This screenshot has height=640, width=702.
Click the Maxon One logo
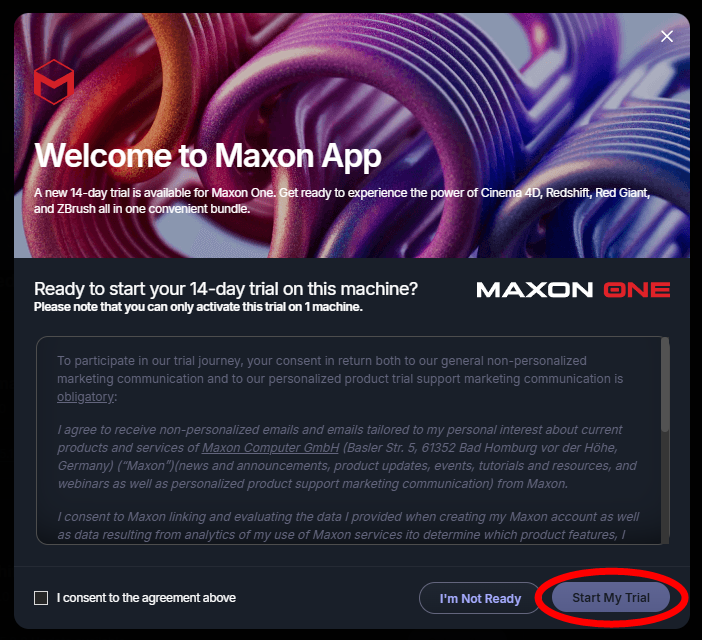click(x=573, y=290)
